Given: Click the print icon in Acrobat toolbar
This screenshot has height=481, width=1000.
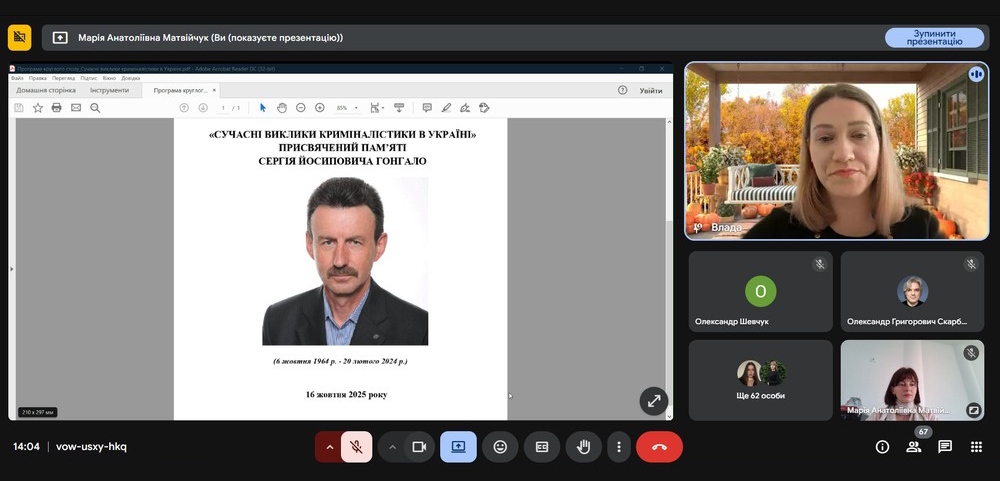Looking at the screenshot, I should (57, 108).
